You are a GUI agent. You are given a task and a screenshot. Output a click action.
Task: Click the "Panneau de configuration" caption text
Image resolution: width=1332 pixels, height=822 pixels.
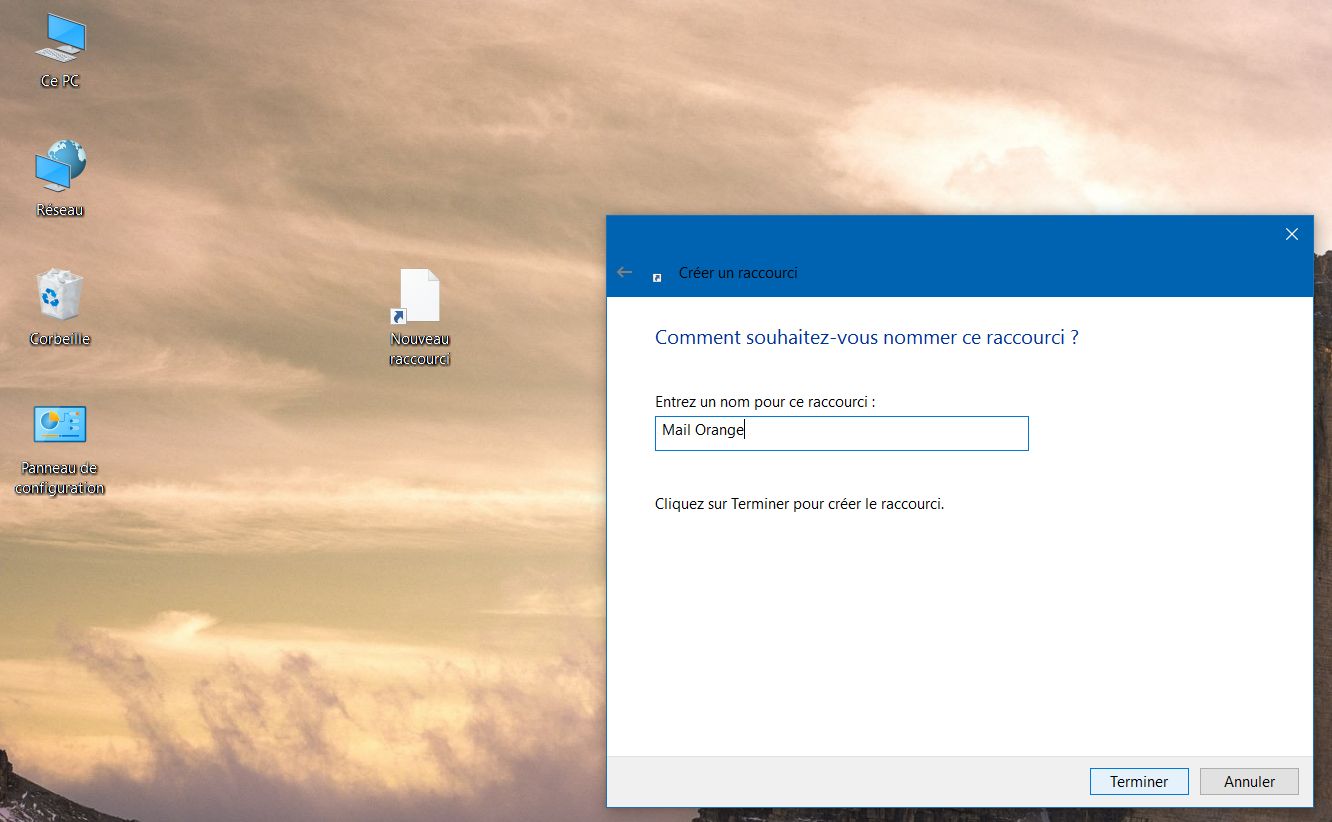click(x=60, y=478)
